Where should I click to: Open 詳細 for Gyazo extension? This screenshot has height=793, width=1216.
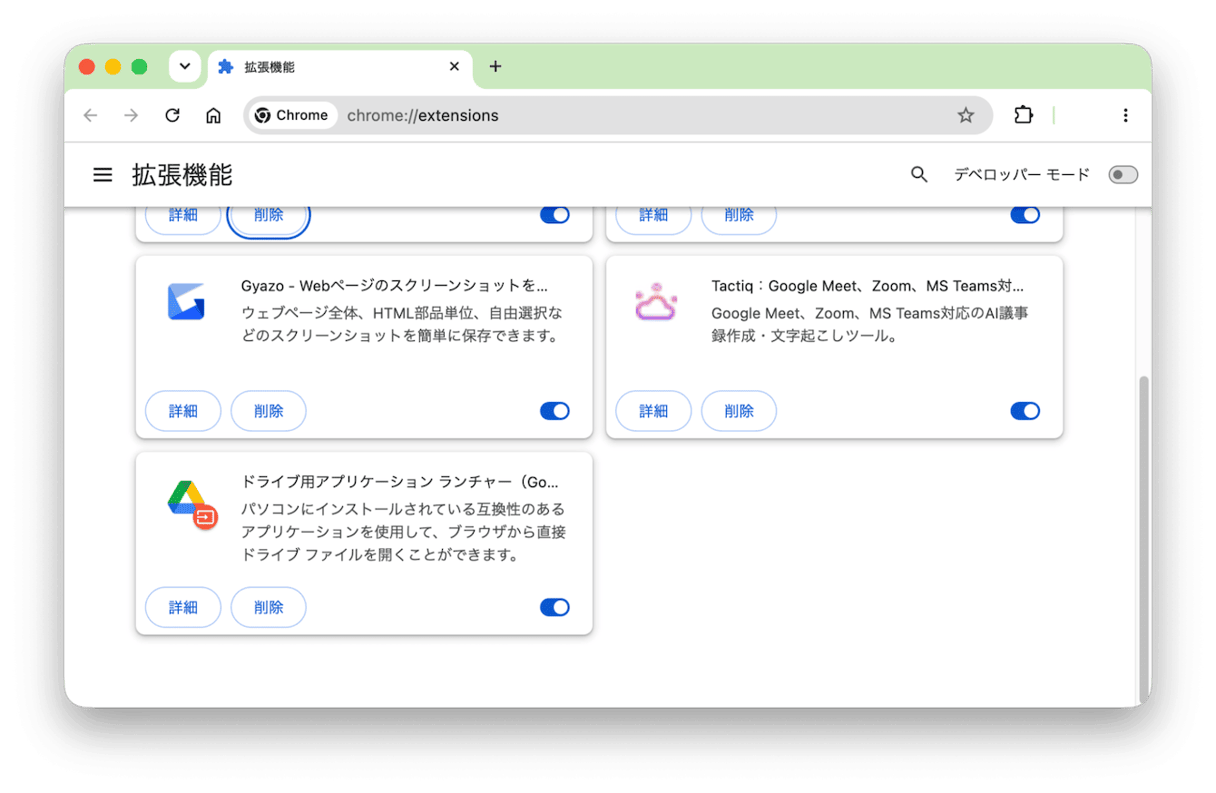pyautogui.click(x=183, y=411)
